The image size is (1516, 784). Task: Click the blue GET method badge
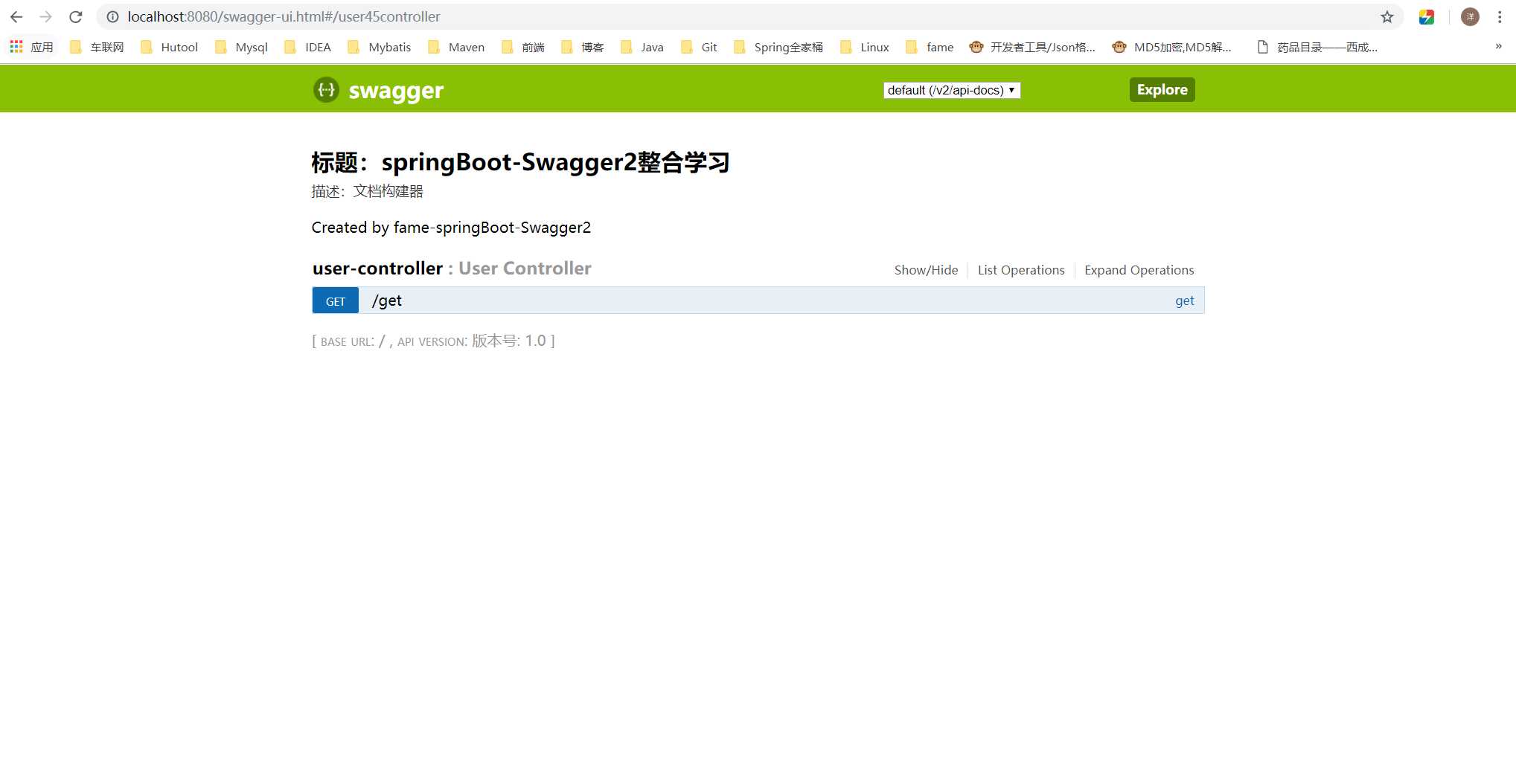tap(336, 301)
